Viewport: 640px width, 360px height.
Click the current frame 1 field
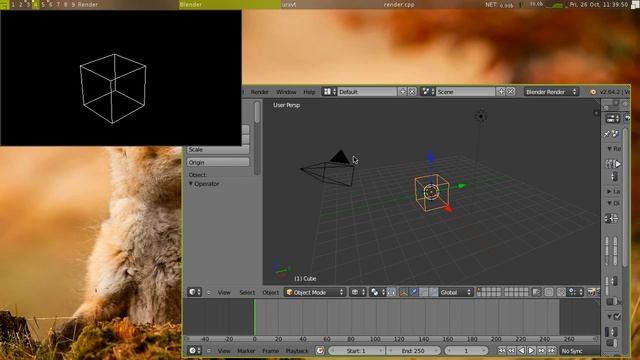coord(466,351)
